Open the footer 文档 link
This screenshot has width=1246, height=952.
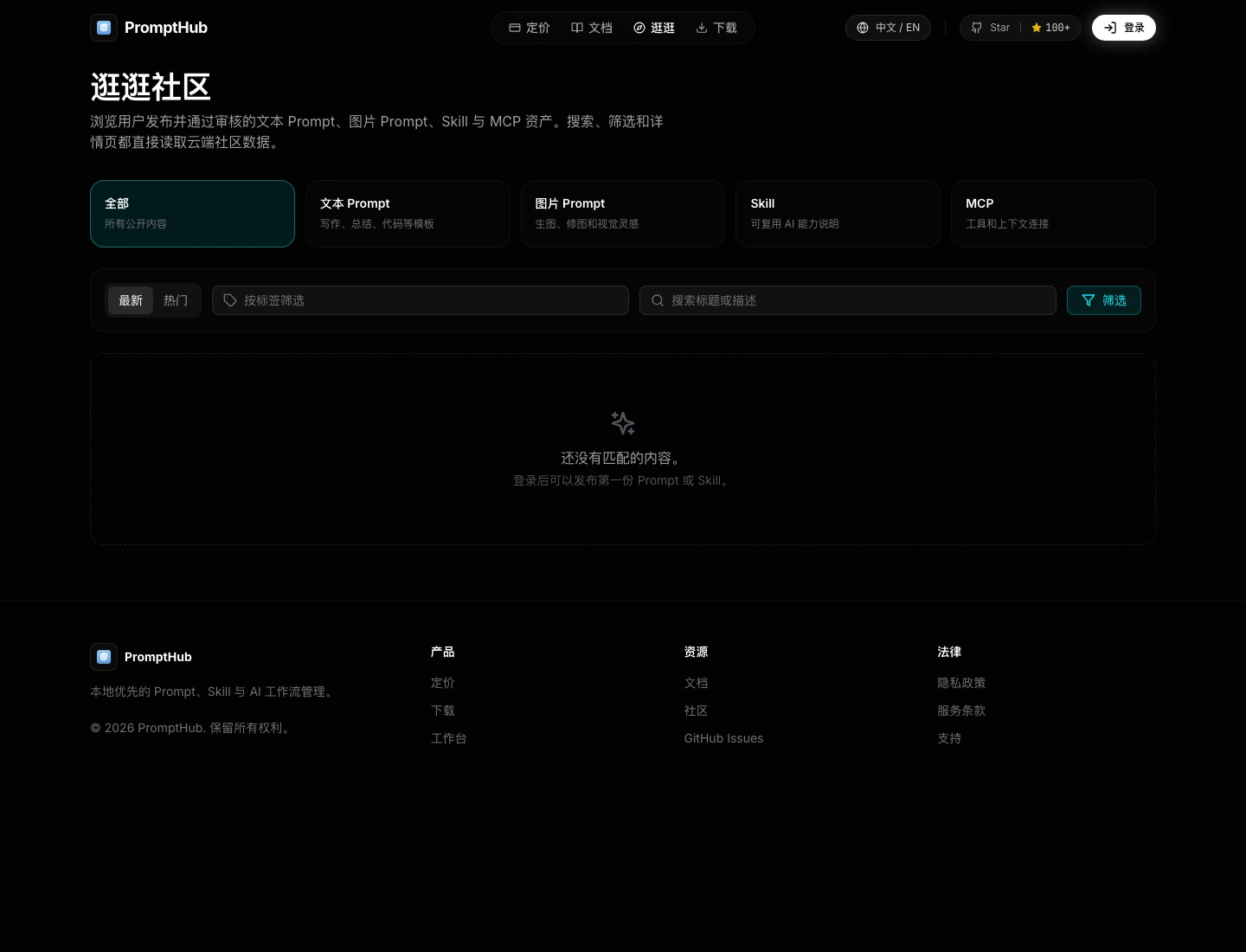[x=697, y=683]
